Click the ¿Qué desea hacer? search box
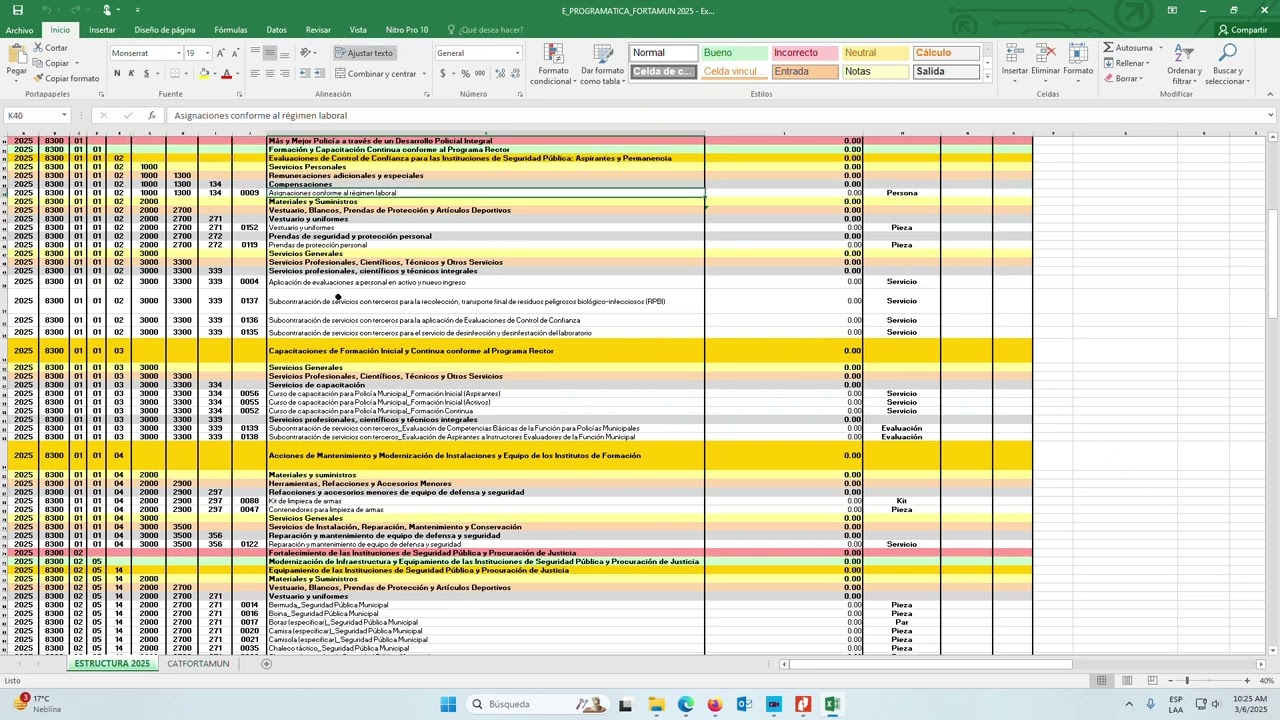This screenshot has height=720, width=1280. tap(484, 30)
